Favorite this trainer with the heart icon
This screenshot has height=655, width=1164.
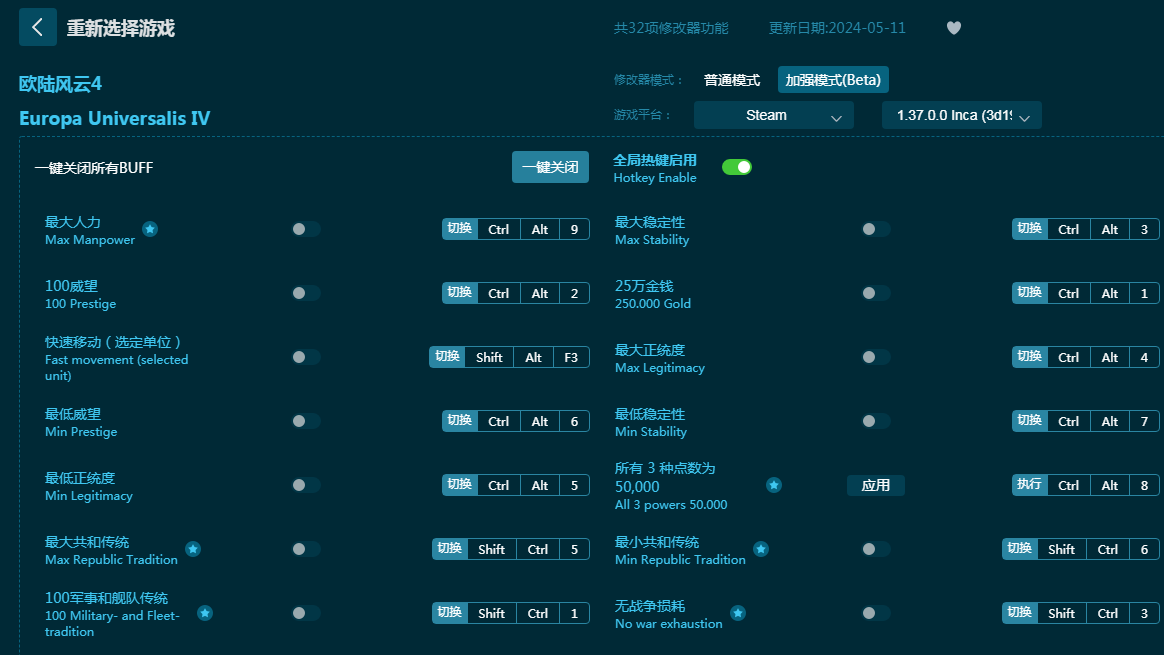click(x=954, y=28)
